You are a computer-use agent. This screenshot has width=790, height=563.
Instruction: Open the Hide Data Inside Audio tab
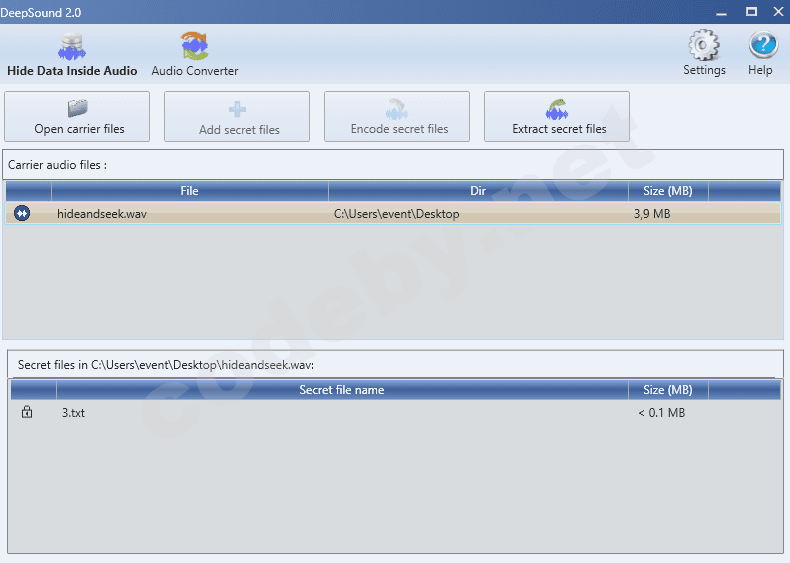pos(72,54)
